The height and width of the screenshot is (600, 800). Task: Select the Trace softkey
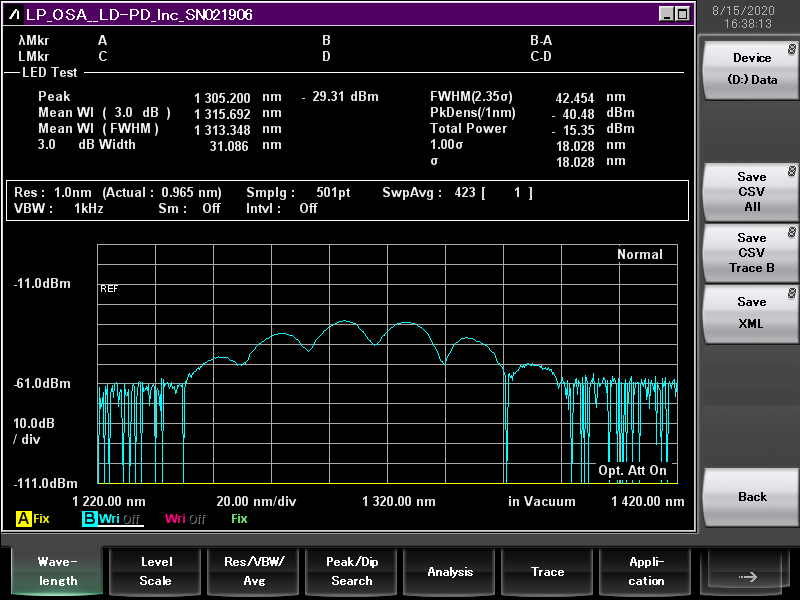point(547,571)
